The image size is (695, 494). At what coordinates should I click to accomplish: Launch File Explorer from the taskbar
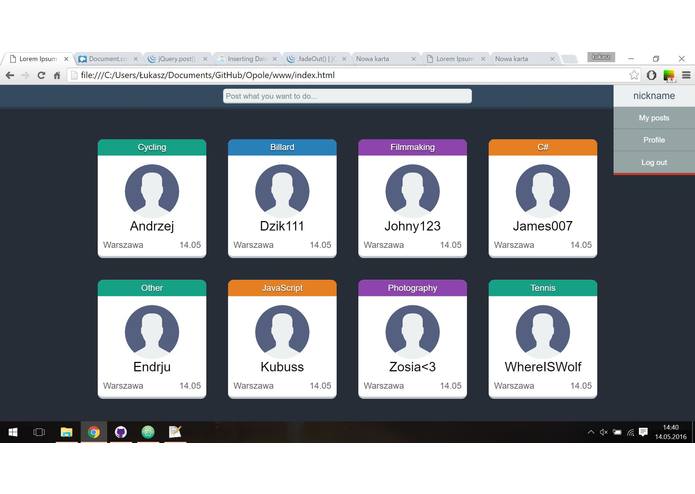(66, 432)
